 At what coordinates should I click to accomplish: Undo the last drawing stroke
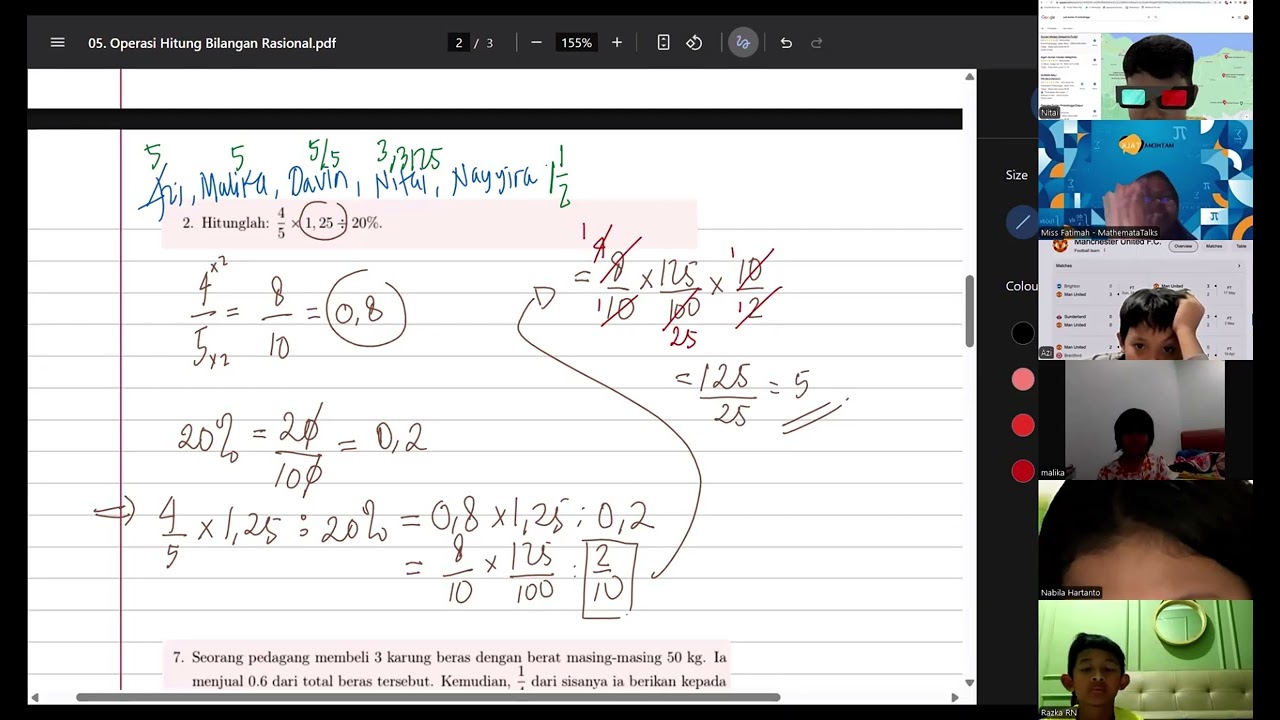786,43
